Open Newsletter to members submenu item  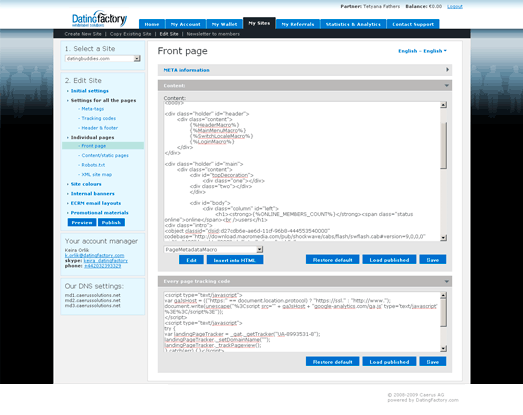(213, 34)
